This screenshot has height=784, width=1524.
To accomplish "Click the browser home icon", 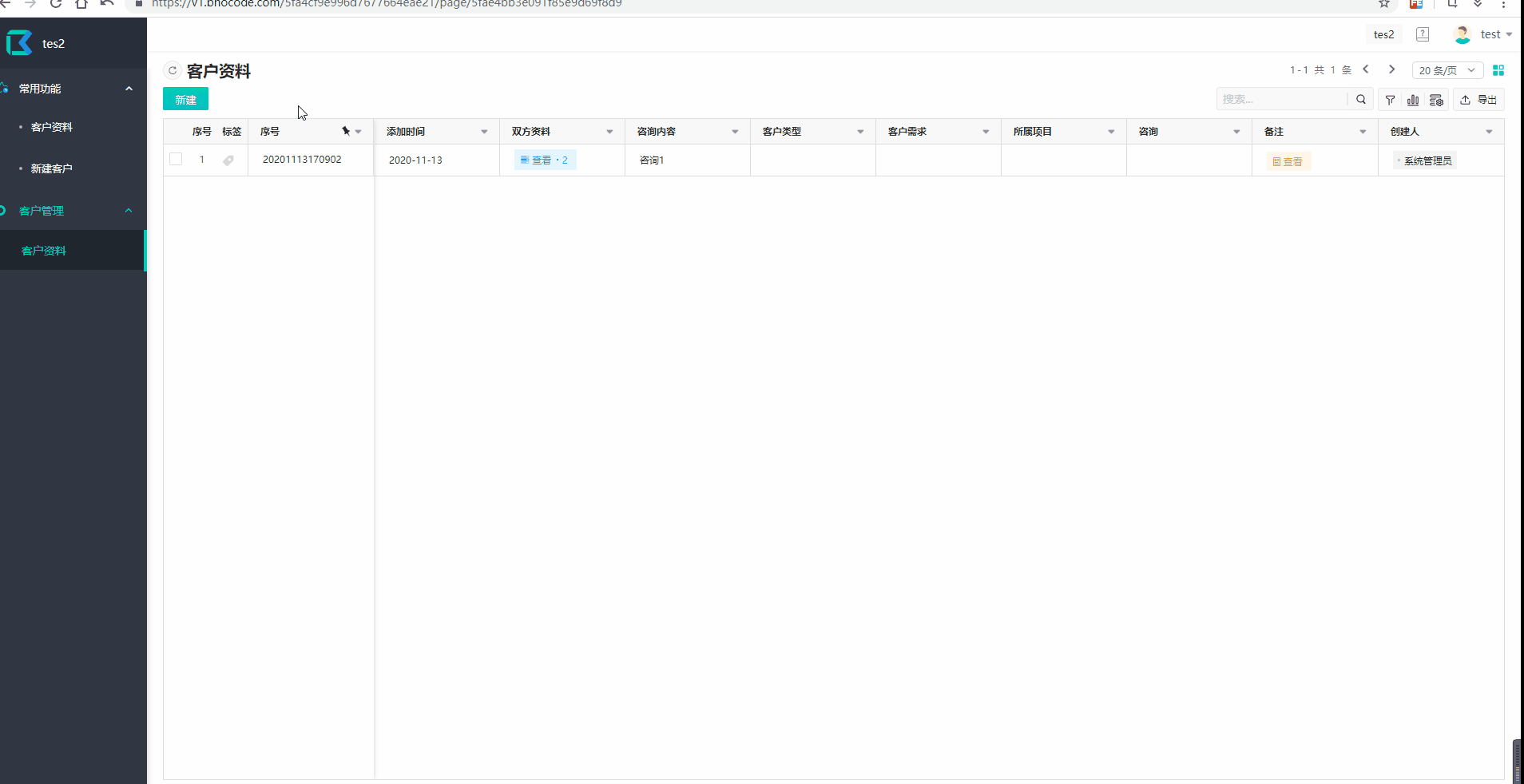I will (81, 4).
